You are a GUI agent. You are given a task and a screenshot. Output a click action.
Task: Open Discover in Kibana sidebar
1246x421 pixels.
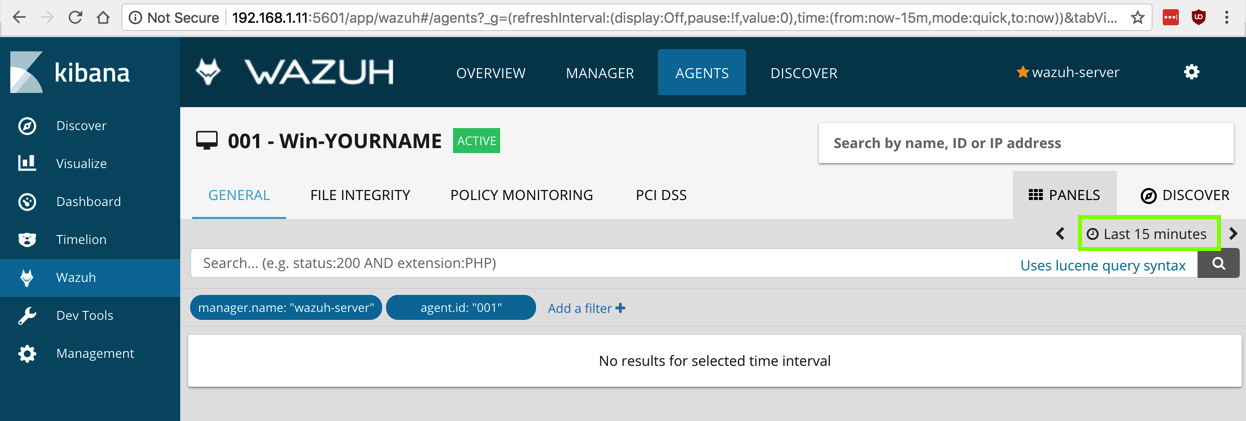[80, 126]
